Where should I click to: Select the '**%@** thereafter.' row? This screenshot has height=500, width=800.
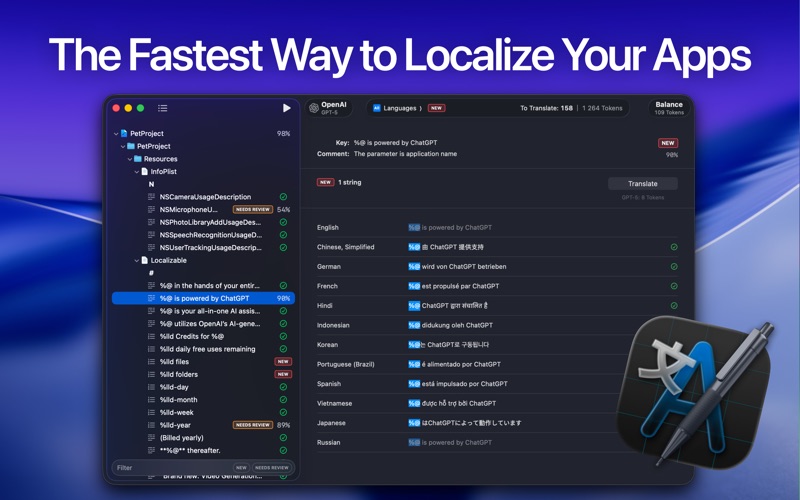point(203,451)
